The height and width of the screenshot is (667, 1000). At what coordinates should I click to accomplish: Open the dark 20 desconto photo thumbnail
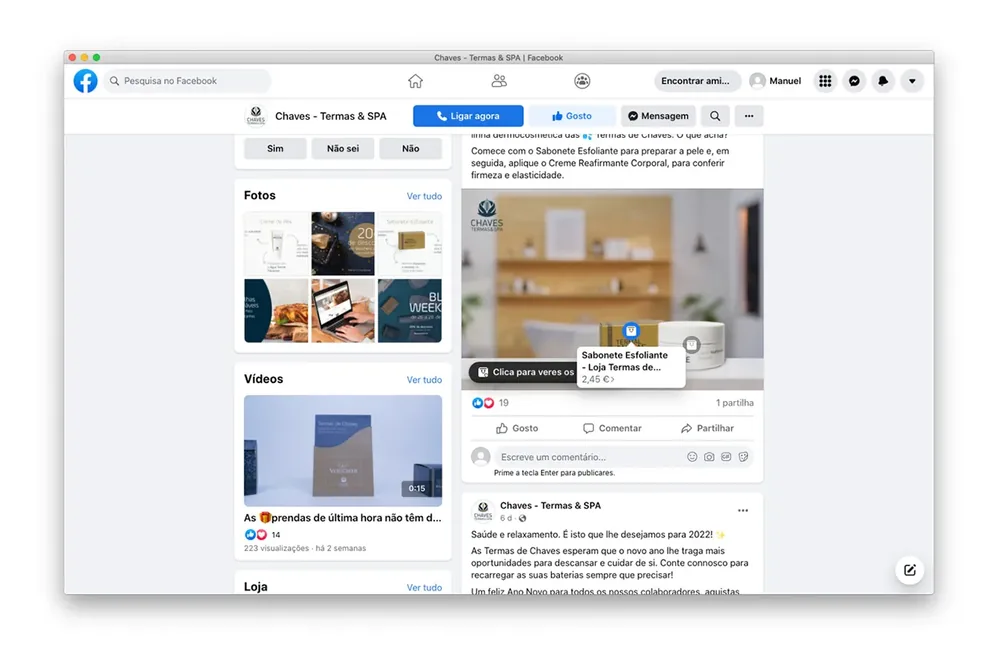[343, 244]
